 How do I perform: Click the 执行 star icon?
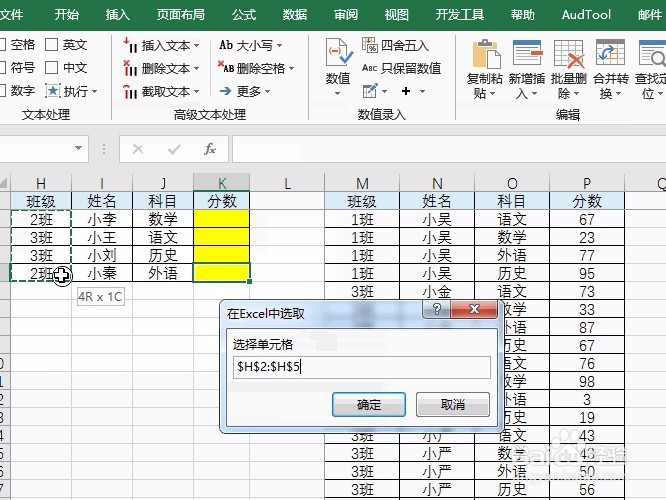coord(53,90)
